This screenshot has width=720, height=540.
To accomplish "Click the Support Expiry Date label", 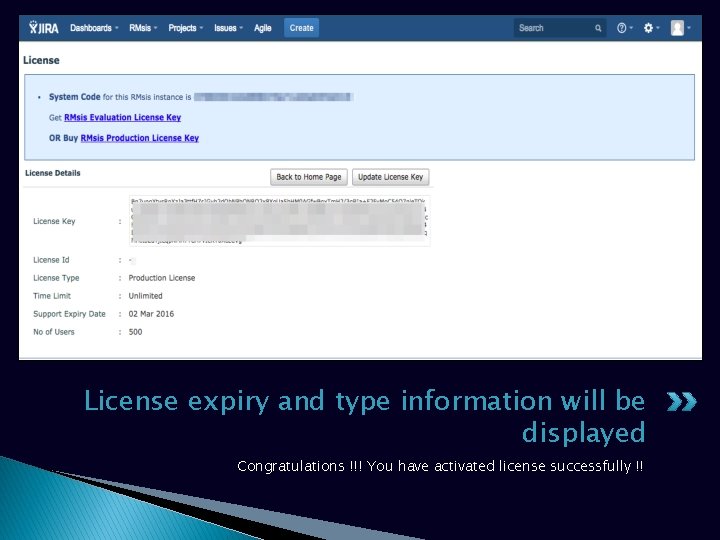I will coord(69,314).
